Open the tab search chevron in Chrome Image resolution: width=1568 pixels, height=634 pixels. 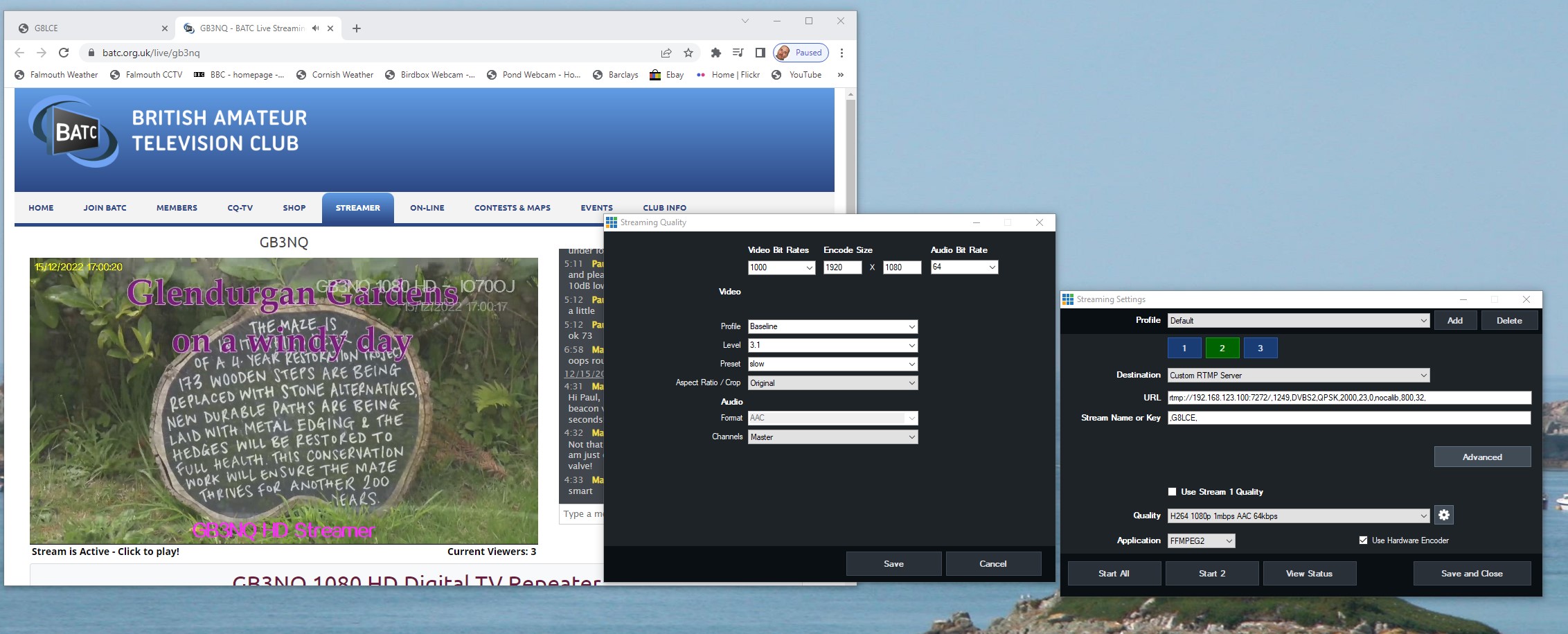click(x=745, y=21)
